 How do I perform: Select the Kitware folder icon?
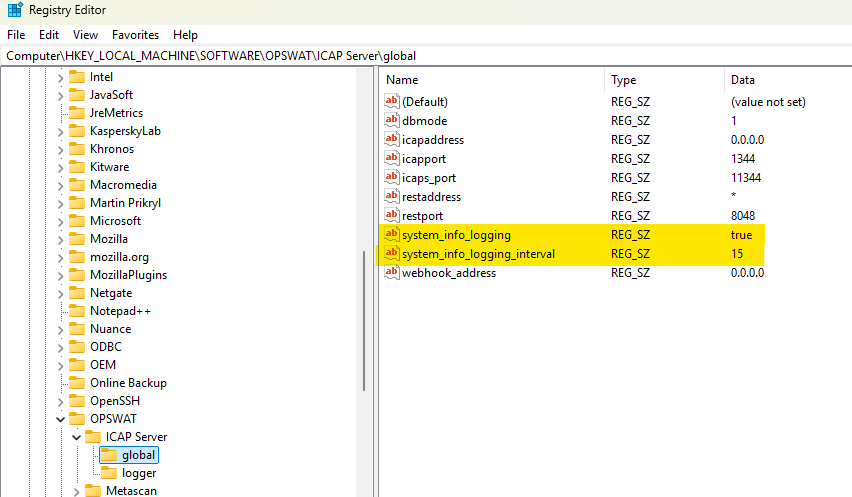pos(77,167)
